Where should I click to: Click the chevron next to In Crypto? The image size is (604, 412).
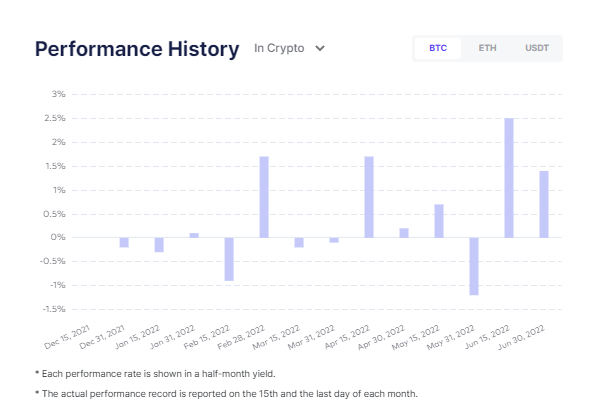[x=320, y=49]
